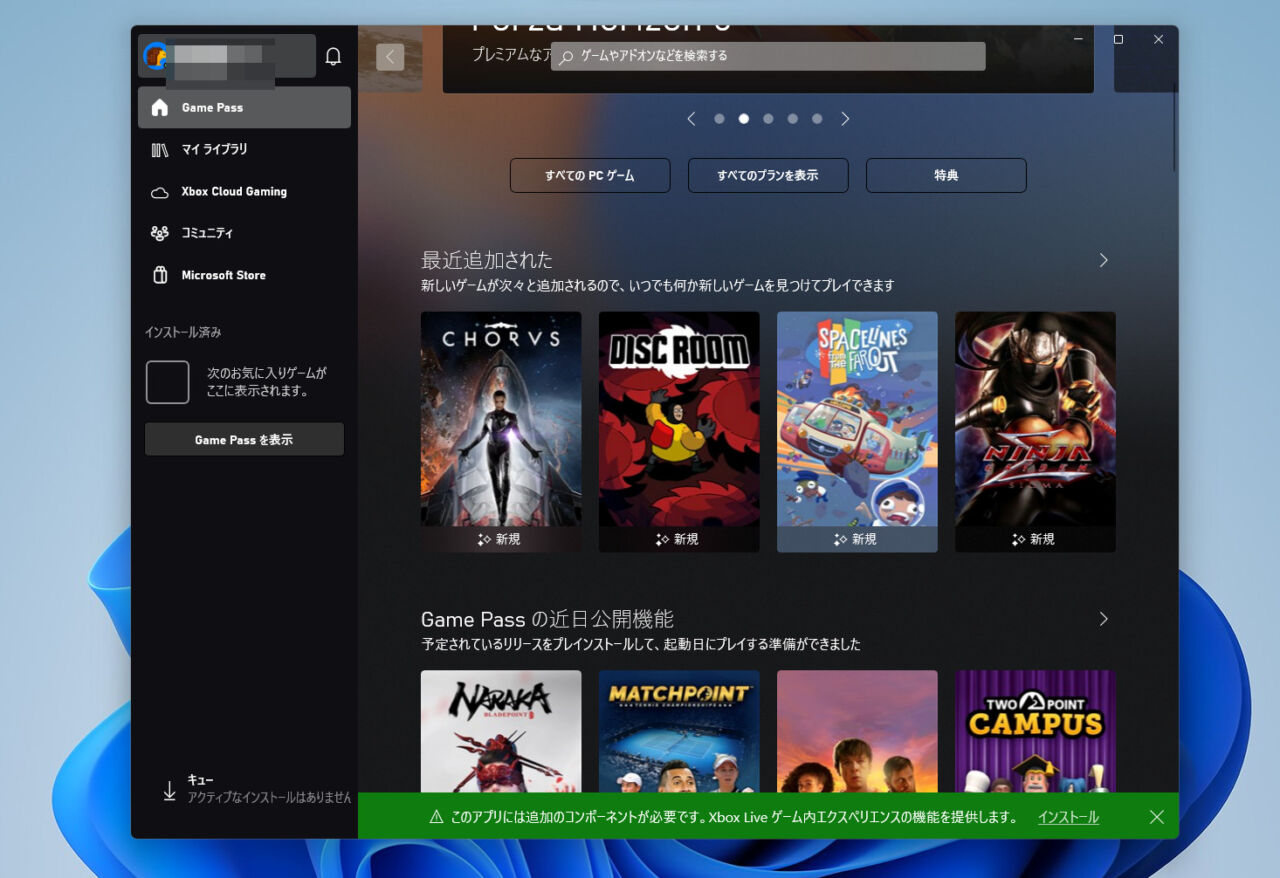Click the コミュニティ people icon

point(160,233)
